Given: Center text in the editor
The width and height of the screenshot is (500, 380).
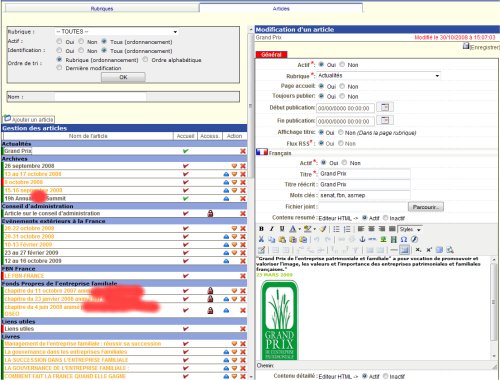Looking at the screenshot, I should [x=371, y=229].
